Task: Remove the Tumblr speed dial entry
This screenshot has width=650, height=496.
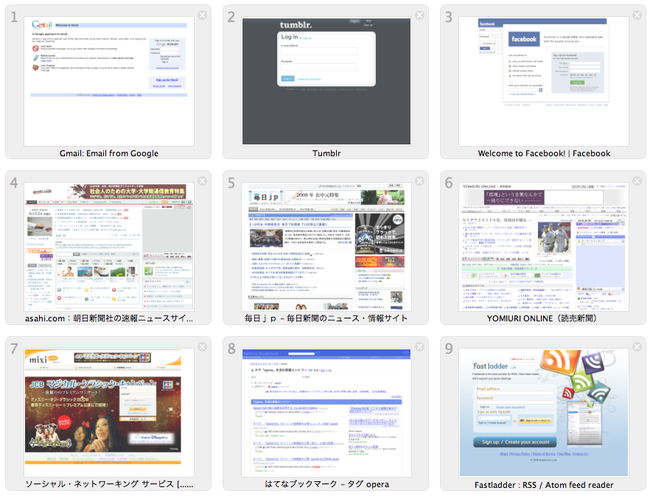Action: [420, 15]
